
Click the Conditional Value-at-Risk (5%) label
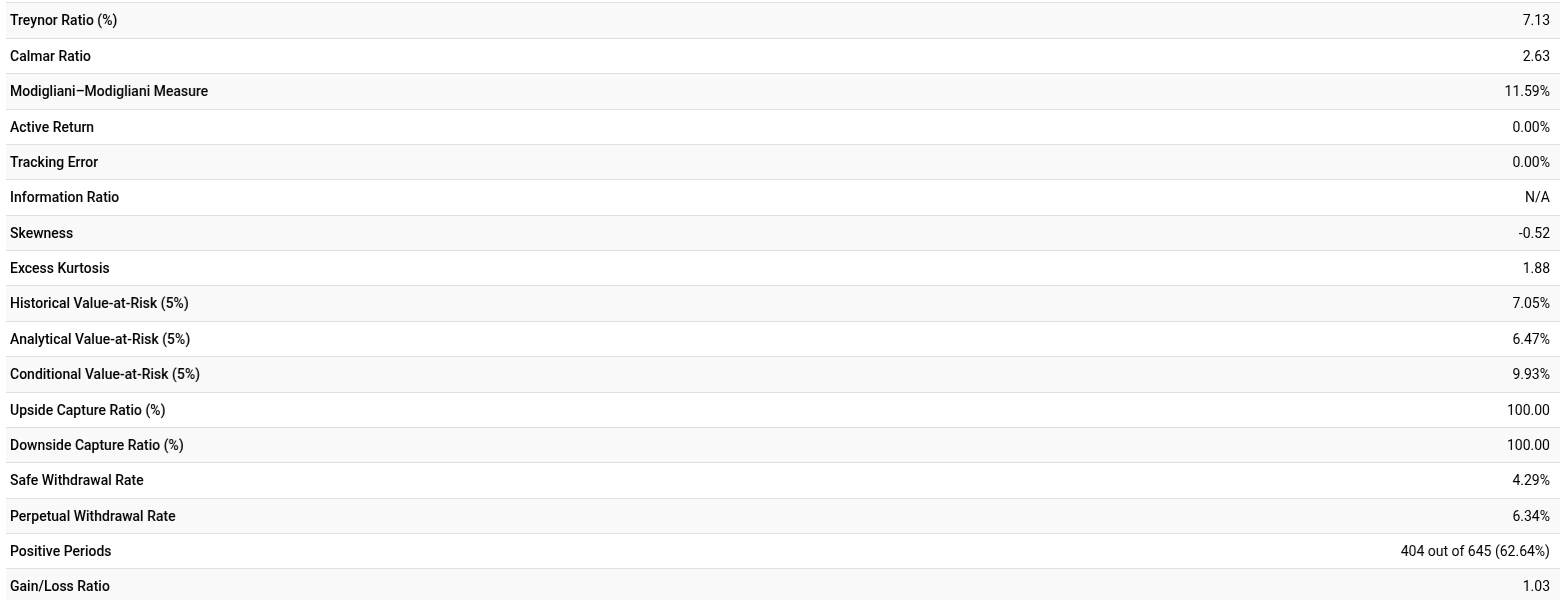click(105, 374)
